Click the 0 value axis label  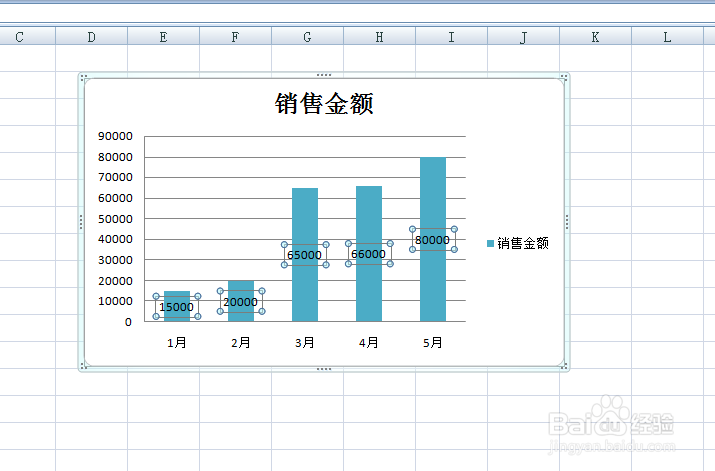pos(128,322)
